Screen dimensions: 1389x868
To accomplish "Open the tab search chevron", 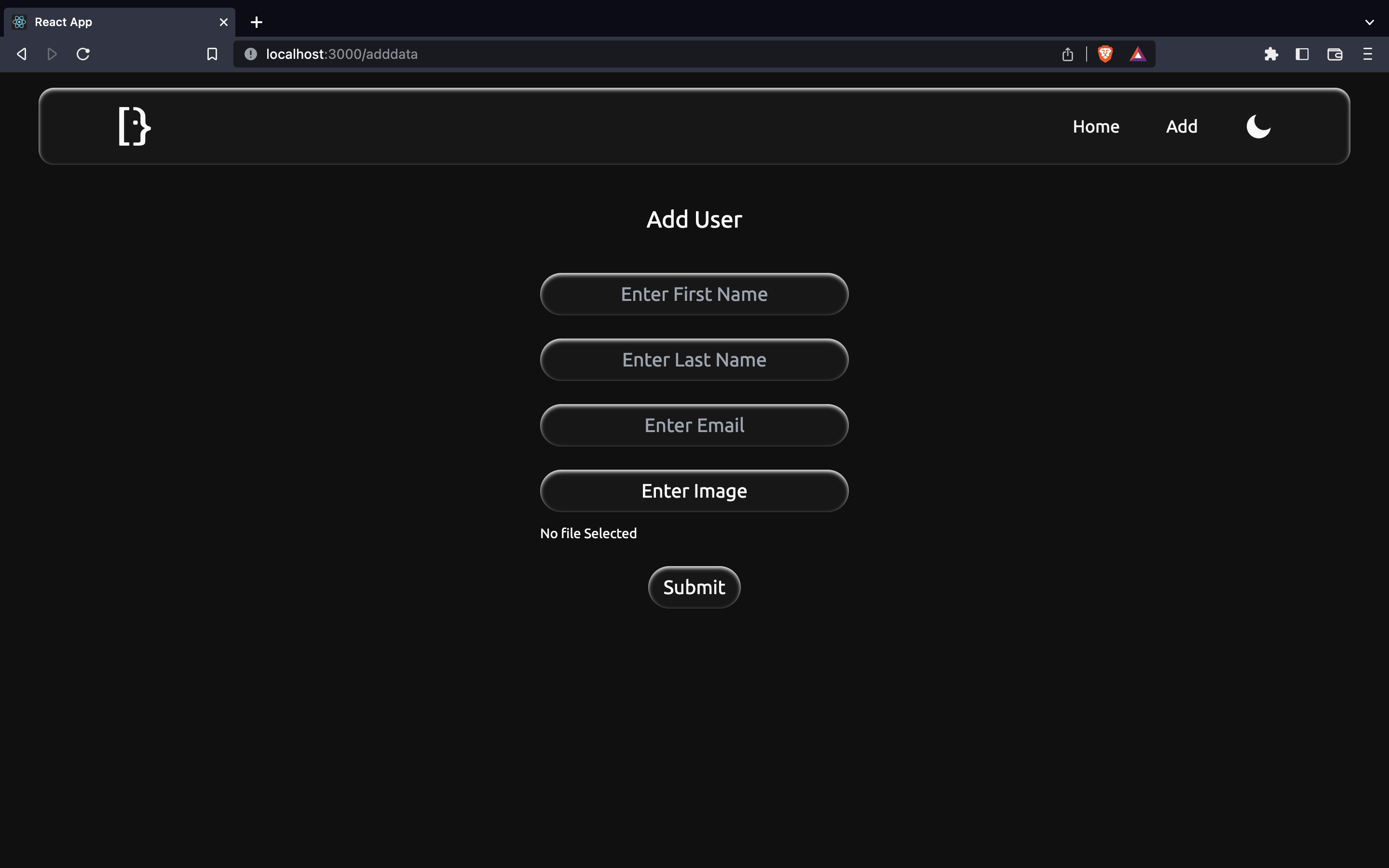I will click(x=1370, y=22).
